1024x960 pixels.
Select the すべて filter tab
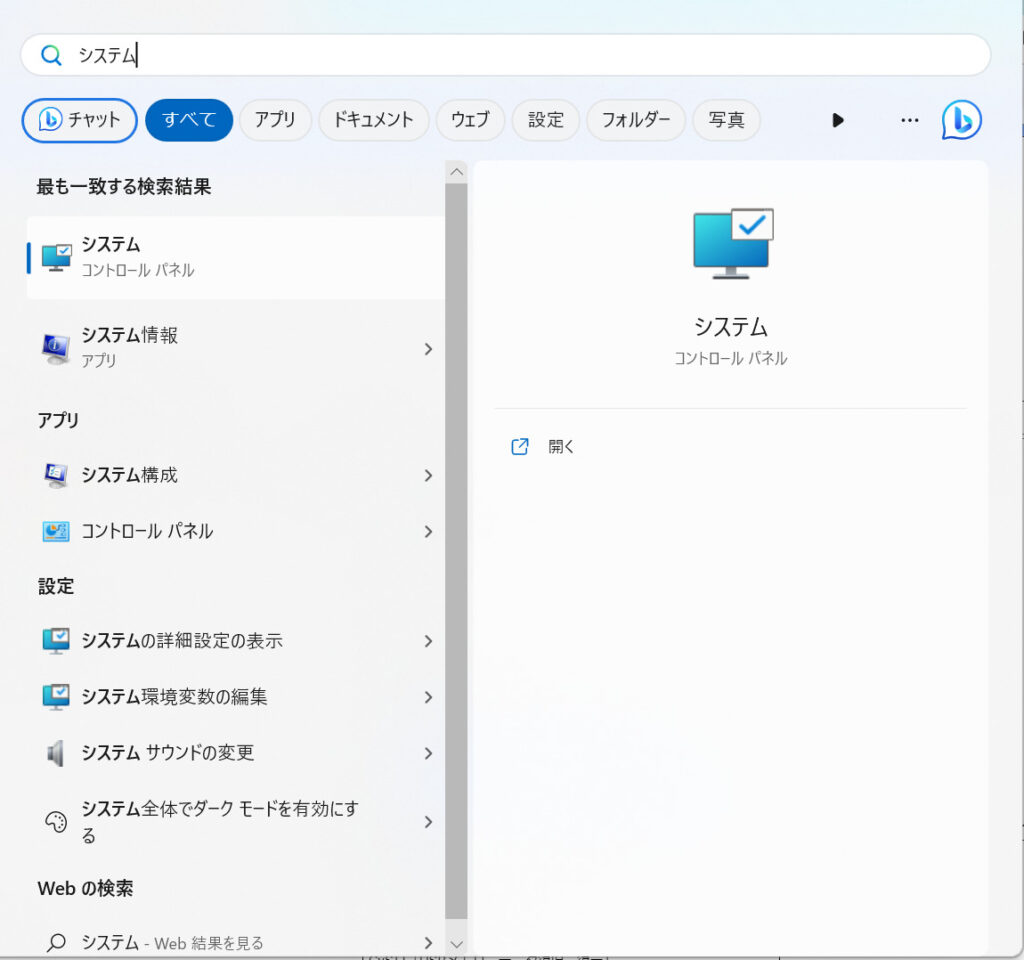pos(189,120)
